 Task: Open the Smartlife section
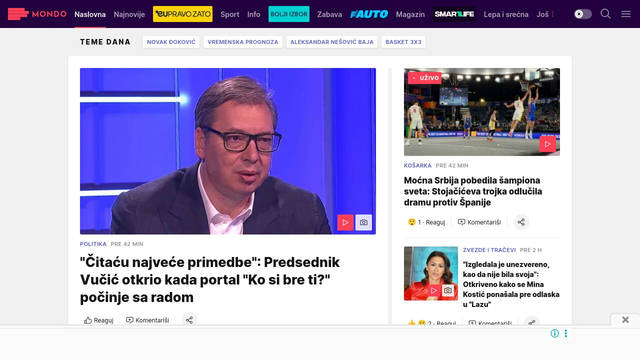click(454, 14)
